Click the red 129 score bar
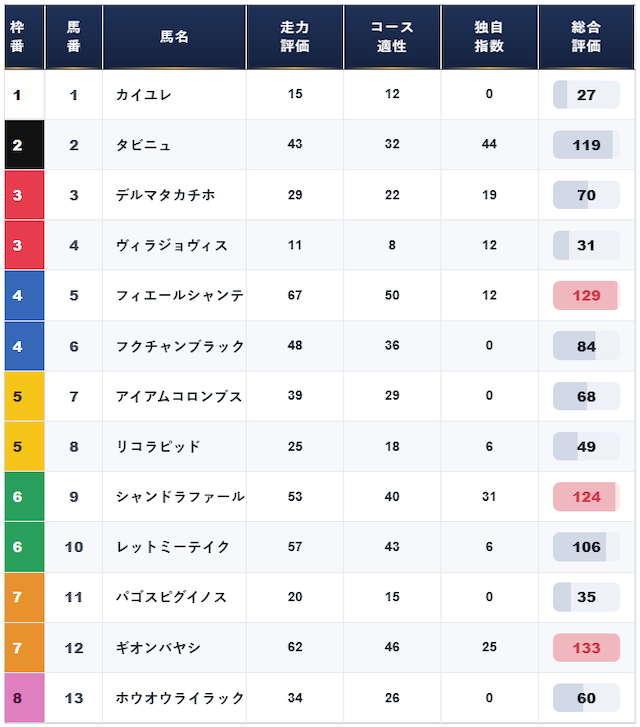The image size is (640, 727). pos(586,295)
